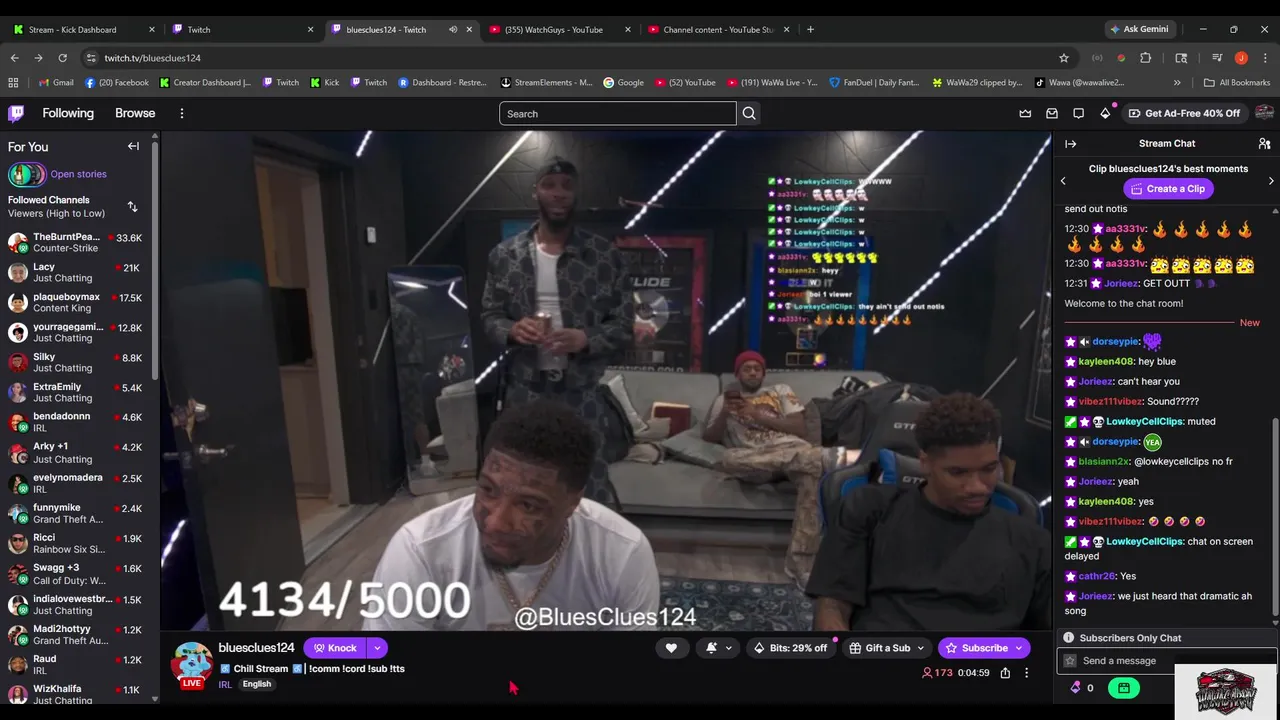Click the Create a Clip button
The image size is (1280, 720).
[x=1167, y=189]
